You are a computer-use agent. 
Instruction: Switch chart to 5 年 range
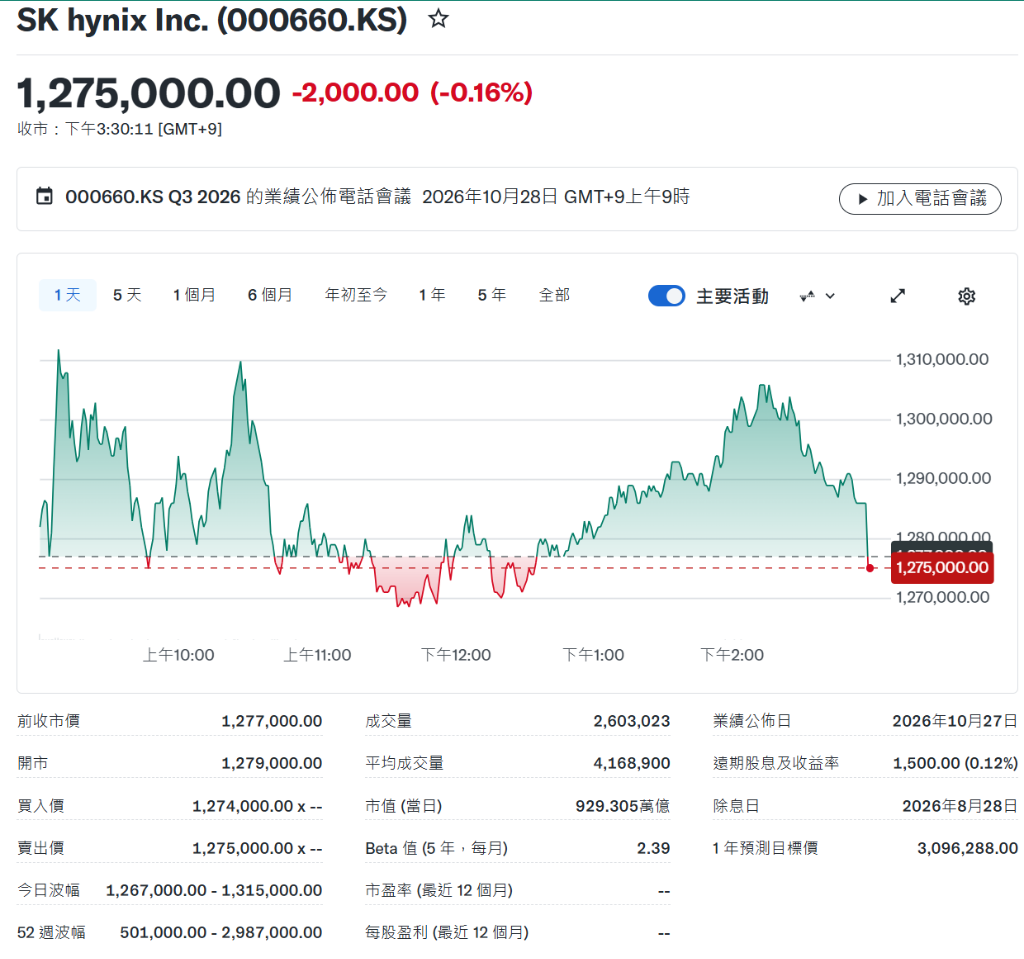point(492,295)
